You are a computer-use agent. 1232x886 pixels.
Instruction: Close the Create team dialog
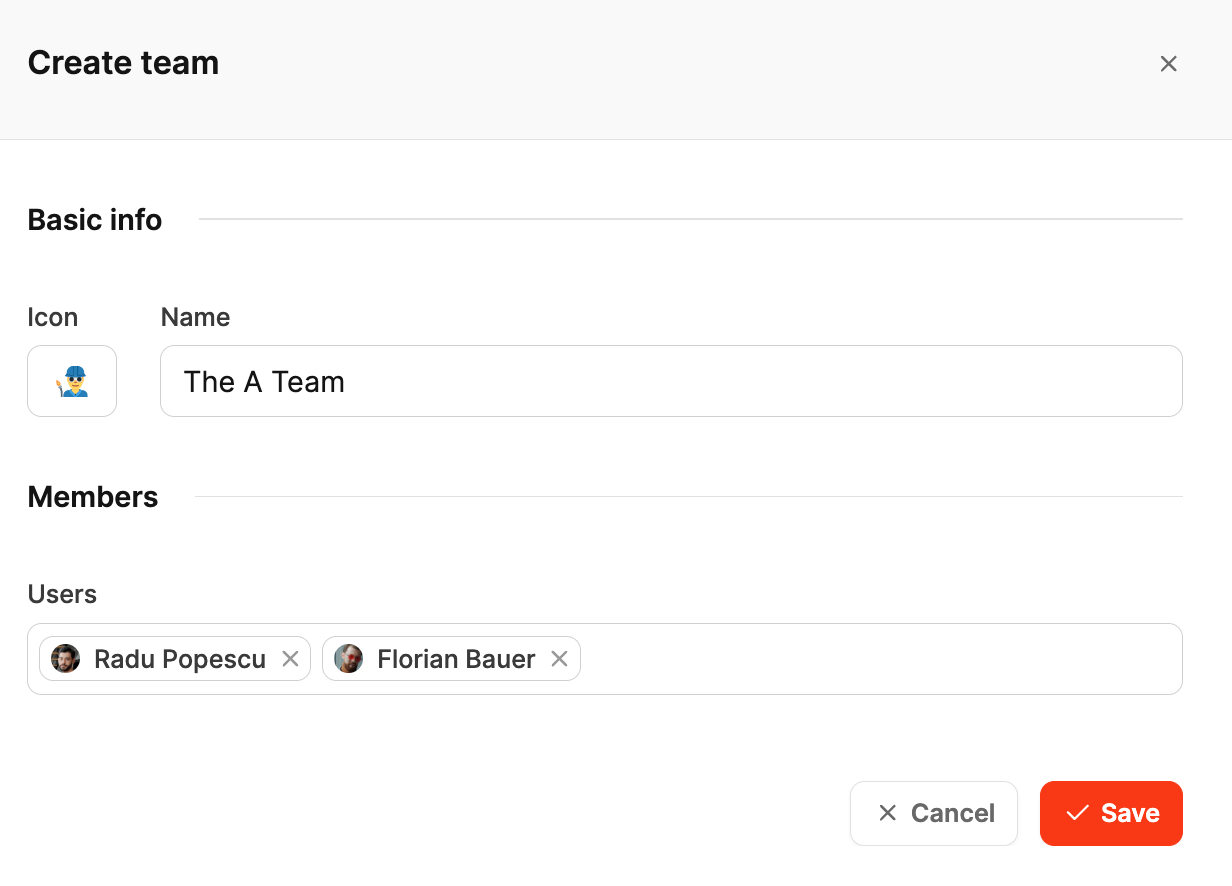pos(1168,64)
